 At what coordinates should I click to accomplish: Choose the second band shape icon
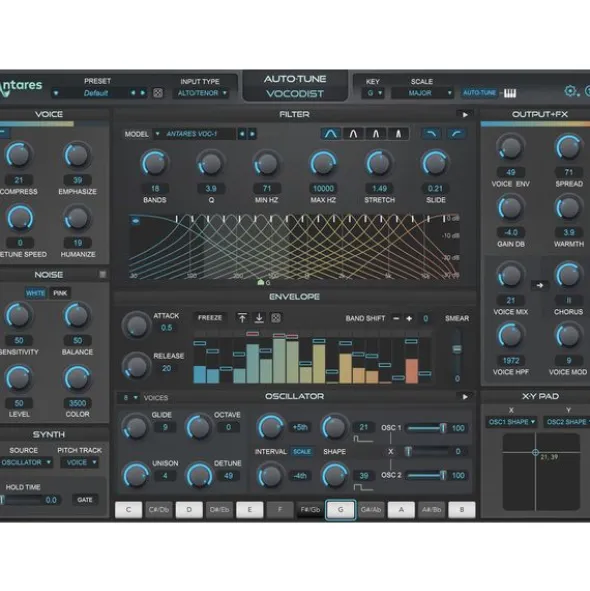pyautogui.click(x=353, y=134)
